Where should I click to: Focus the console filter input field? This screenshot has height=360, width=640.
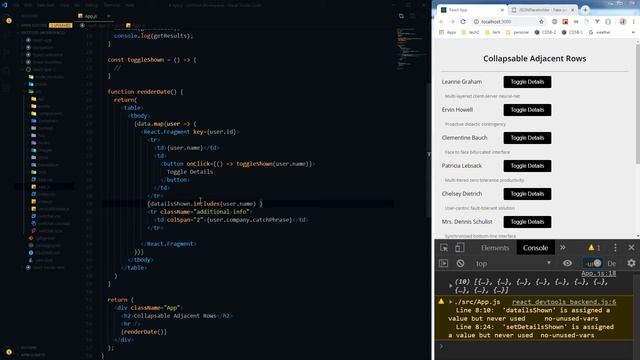592,264
